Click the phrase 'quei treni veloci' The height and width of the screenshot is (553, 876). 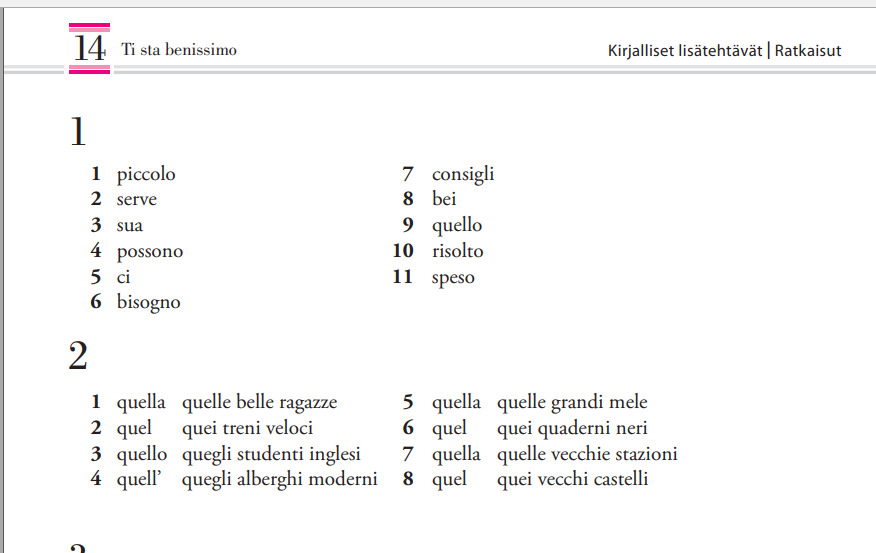pyautogui.click(x=247, y=428)
